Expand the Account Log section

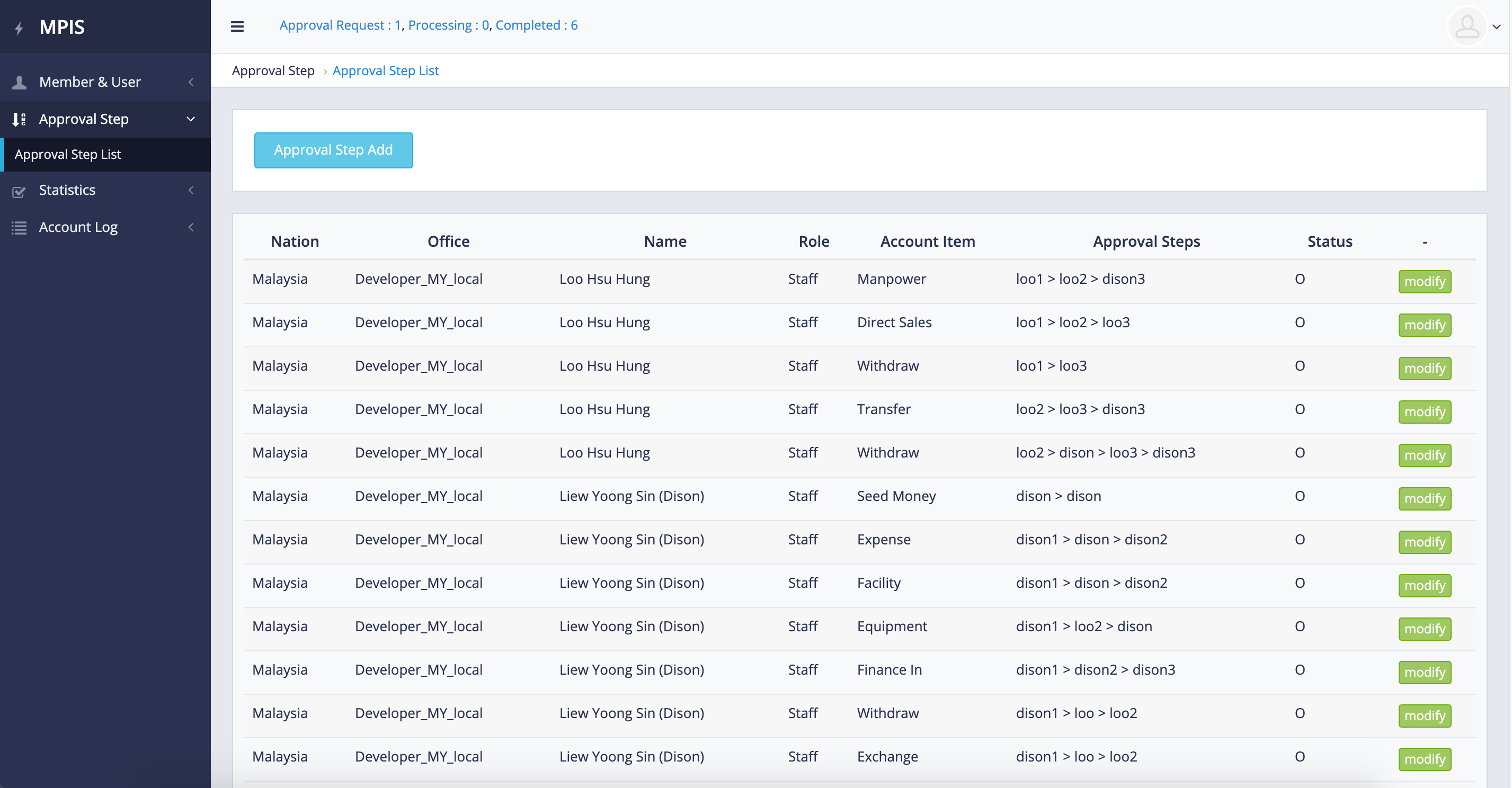(x=190, y=228)
